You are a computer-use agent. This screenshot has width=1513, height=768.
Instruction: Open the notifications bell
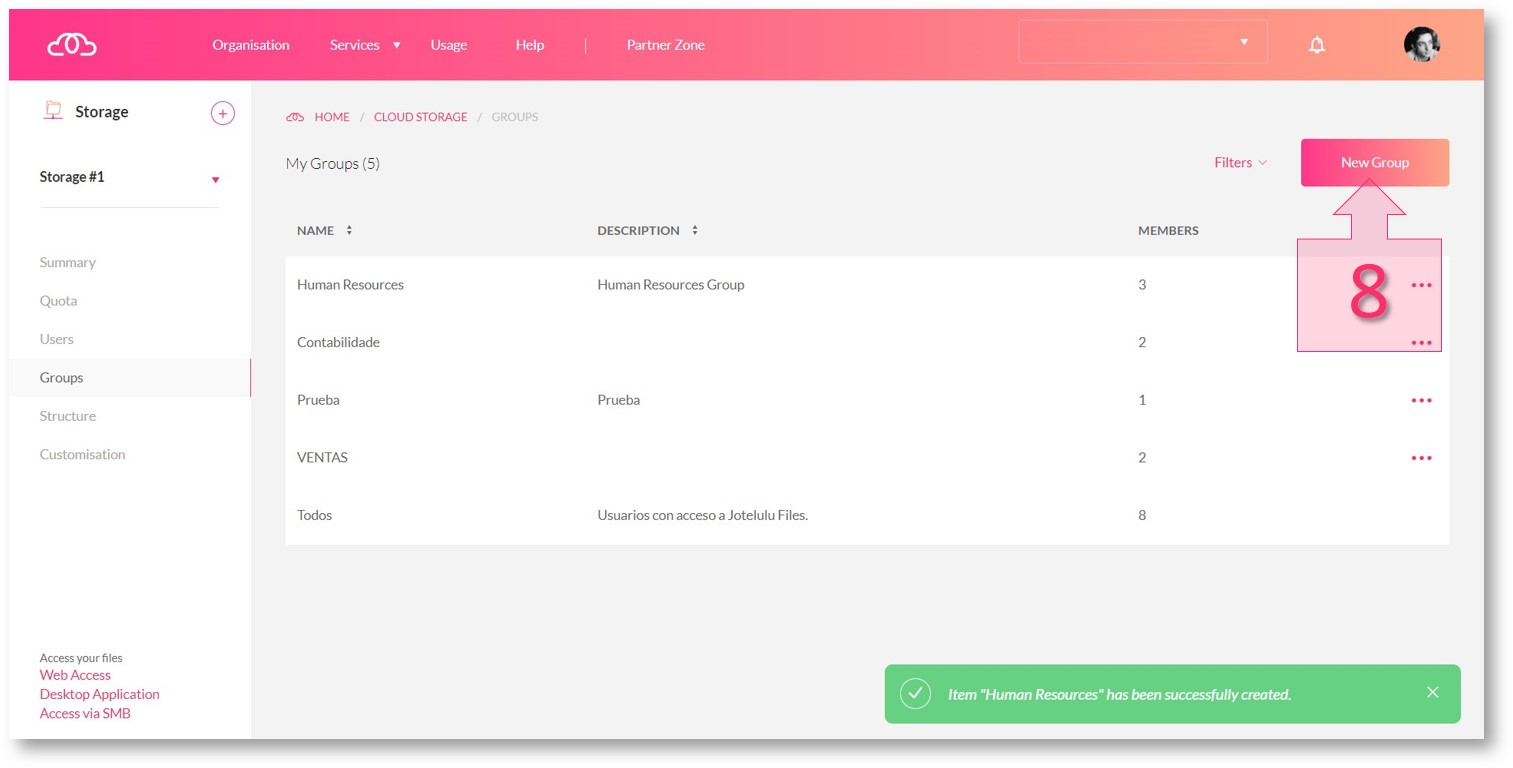tap(1317, 45)
